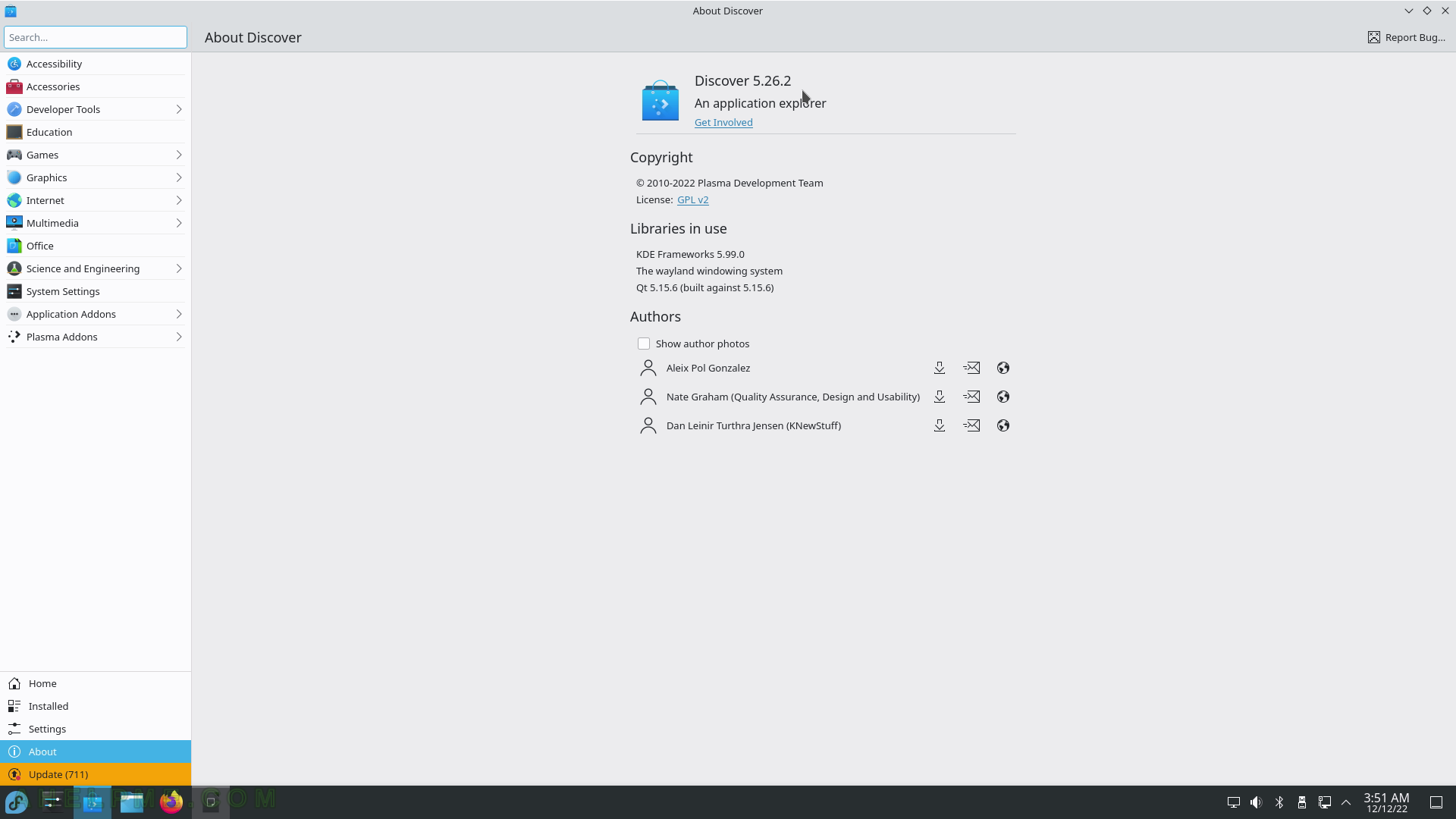Click the KDE Frameworks 5.99.0 text
The height and width of the screenshot is (819, 1456).
click(690, 254)
